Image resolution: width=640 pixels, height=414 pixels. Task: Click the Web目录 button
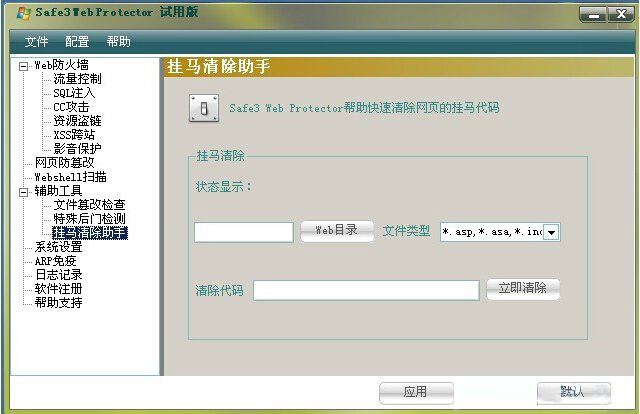coord(337,231)
